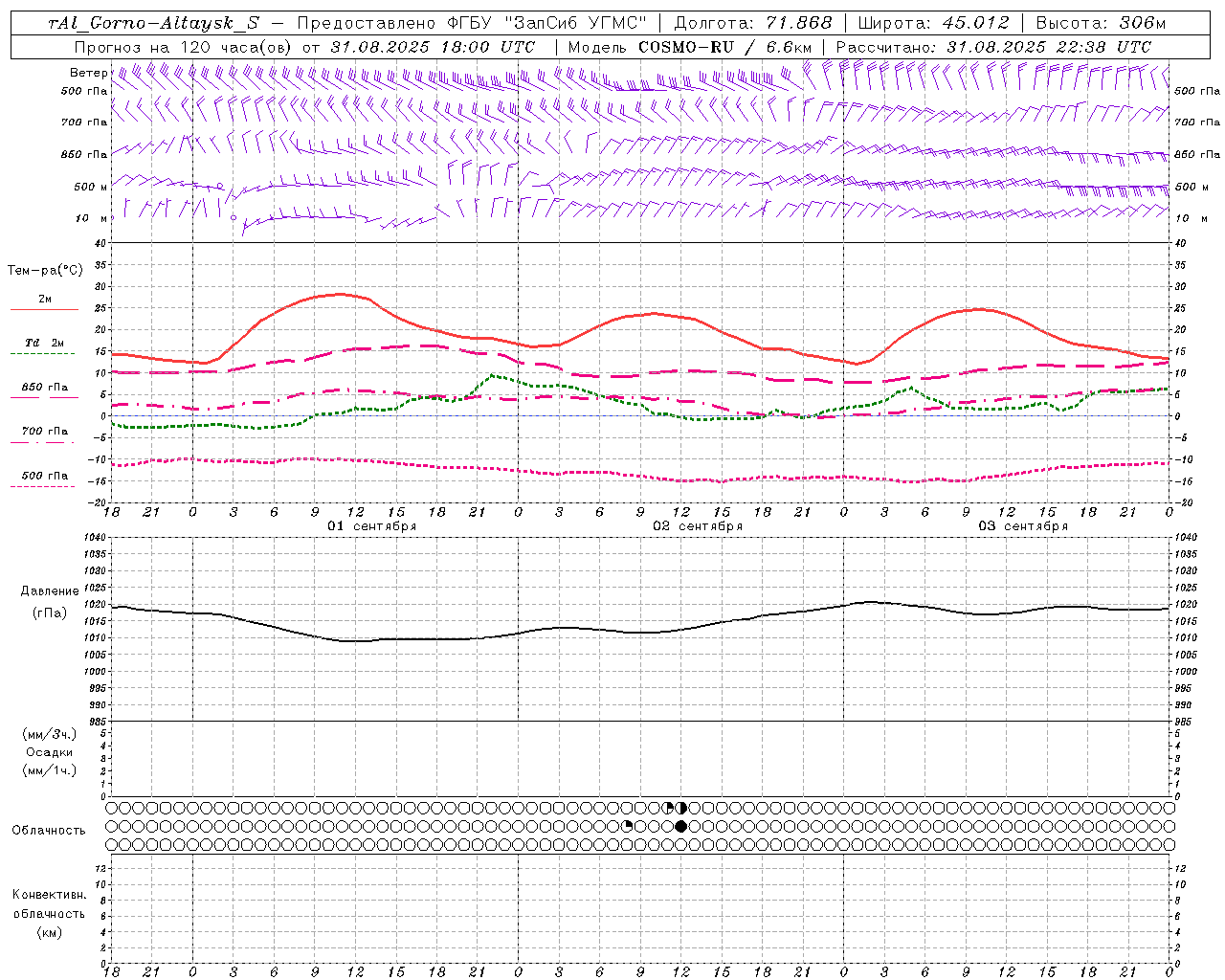Viewport: 1225px width, 980px height.
Task: Click the 700 гПа label in the temperature legend
Action: tap(45, 432)
